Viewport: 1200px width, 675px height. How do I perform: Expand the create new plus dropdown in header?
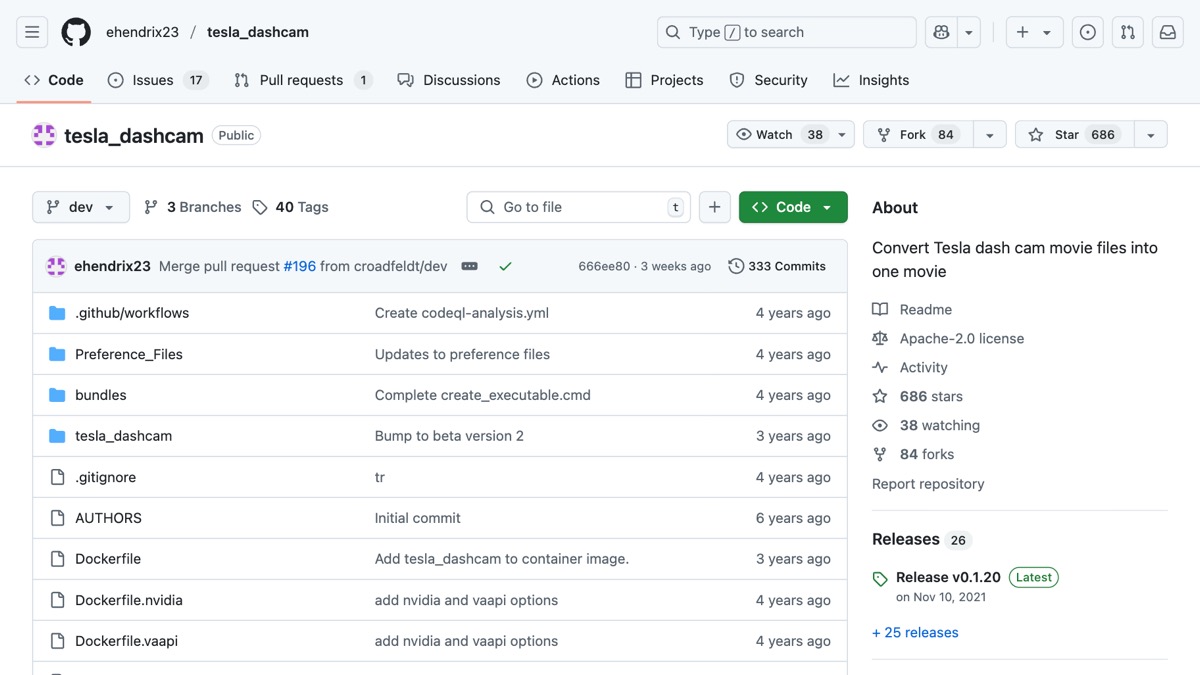(1034, 32)
